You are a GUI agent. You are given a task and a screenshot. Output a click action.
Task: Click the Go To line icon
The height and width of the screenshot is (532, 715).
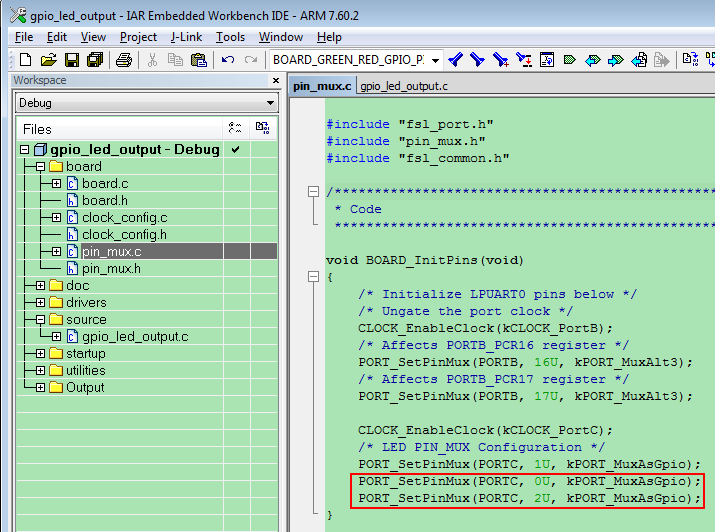547,60
